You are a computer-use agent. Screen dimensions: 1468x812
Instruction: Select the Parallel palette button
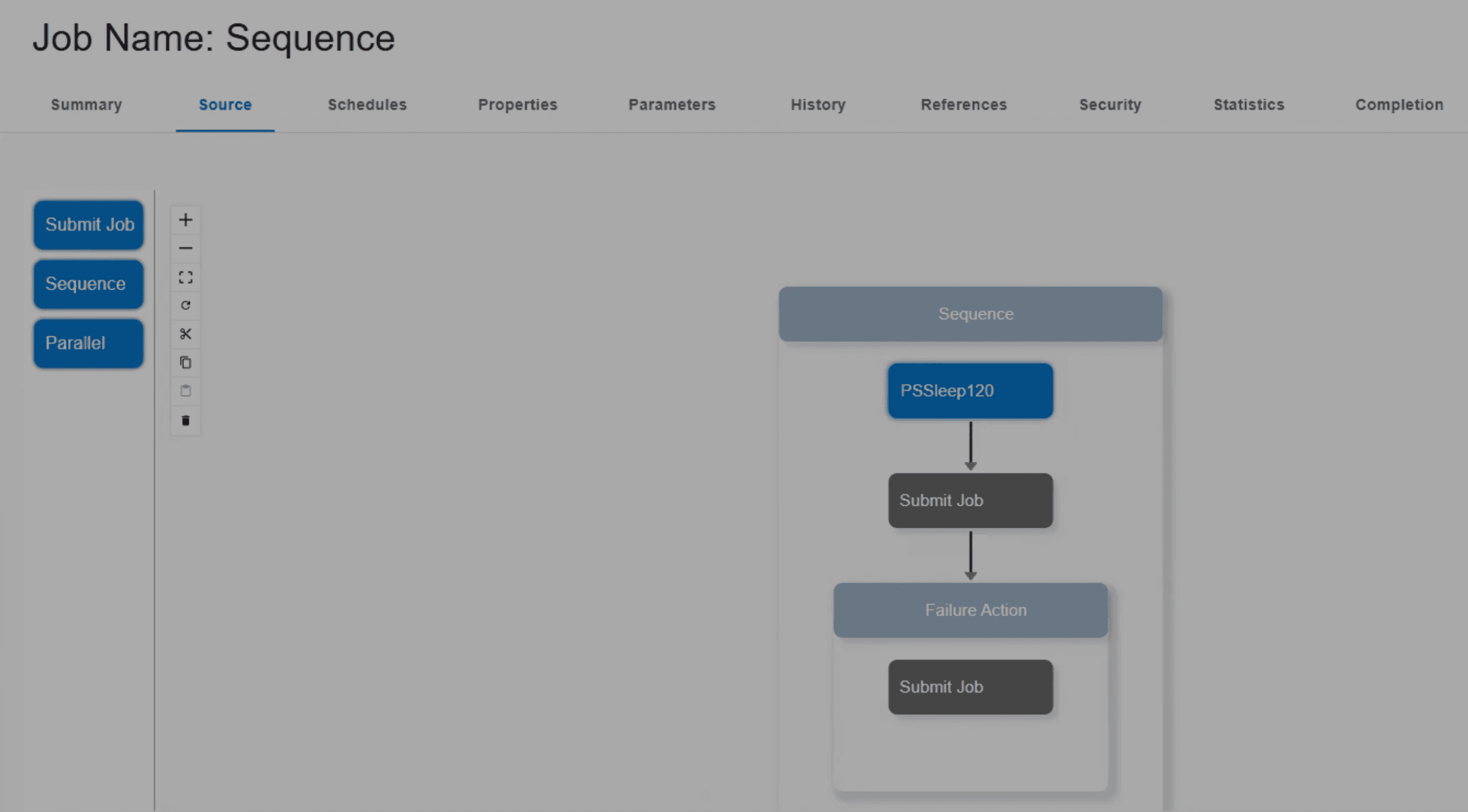89,343
